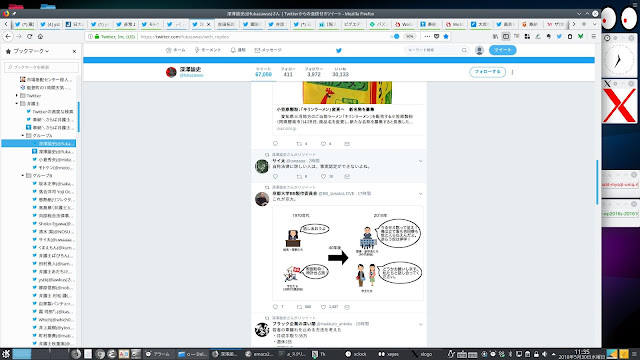The height and width of the screenshot is (360, 640).
Task: Open the three-dot more menu beside follow button
Action: pos(512,72)
